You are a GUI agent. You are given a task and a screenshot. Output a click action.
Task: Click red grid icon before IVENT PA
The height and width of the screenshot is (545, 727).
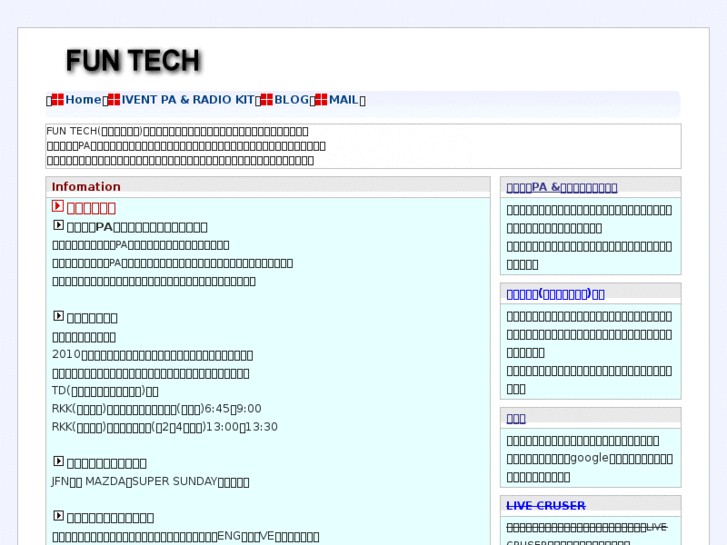pyautogui.click(x=114, y=100)
